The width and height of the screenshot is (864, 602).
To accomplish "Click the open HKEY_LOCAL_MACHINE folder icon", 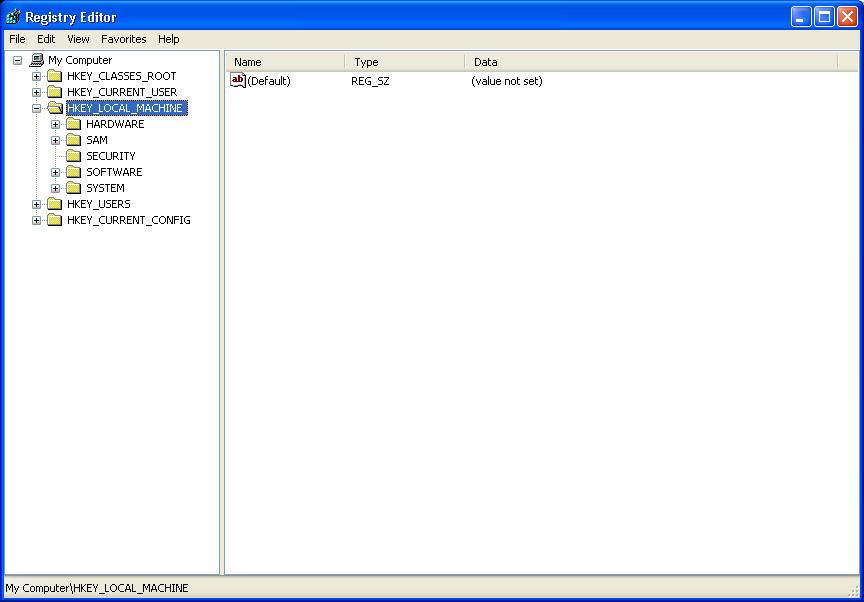I will 55,108.
